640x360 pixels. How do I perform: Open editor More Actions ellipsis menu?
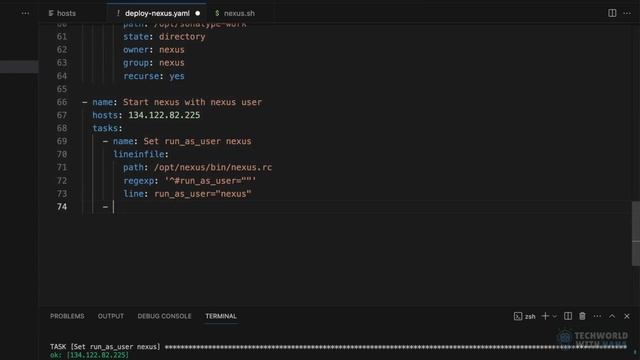pos(627,13)
